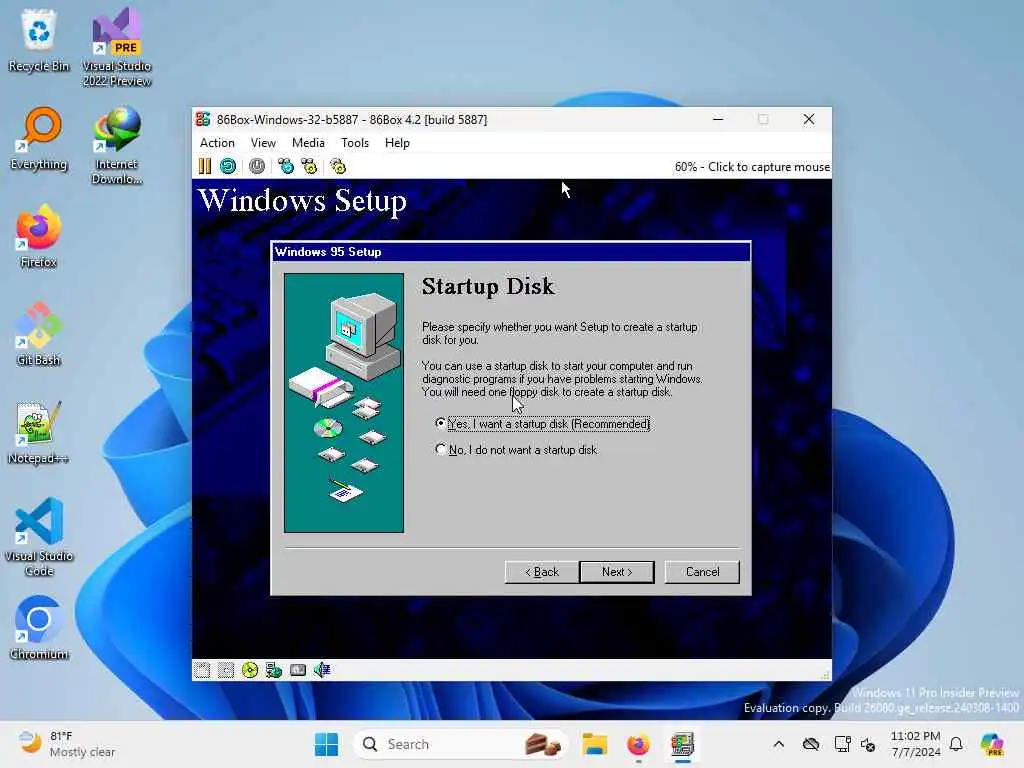Open the Windows Start menu
This screenshot has width=1024, height=768.
pos(327,744)
